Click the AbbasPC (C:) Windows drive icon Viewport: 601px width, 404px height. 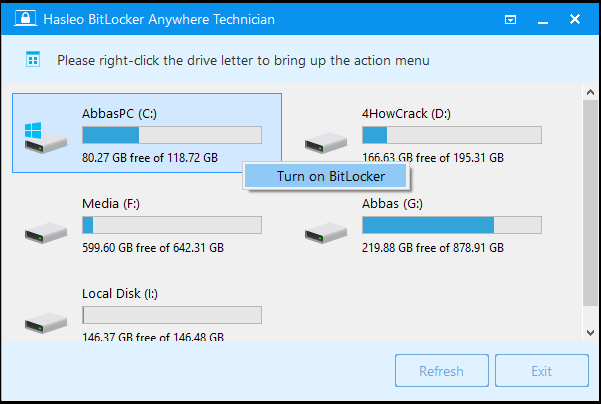tap(46, 138)
